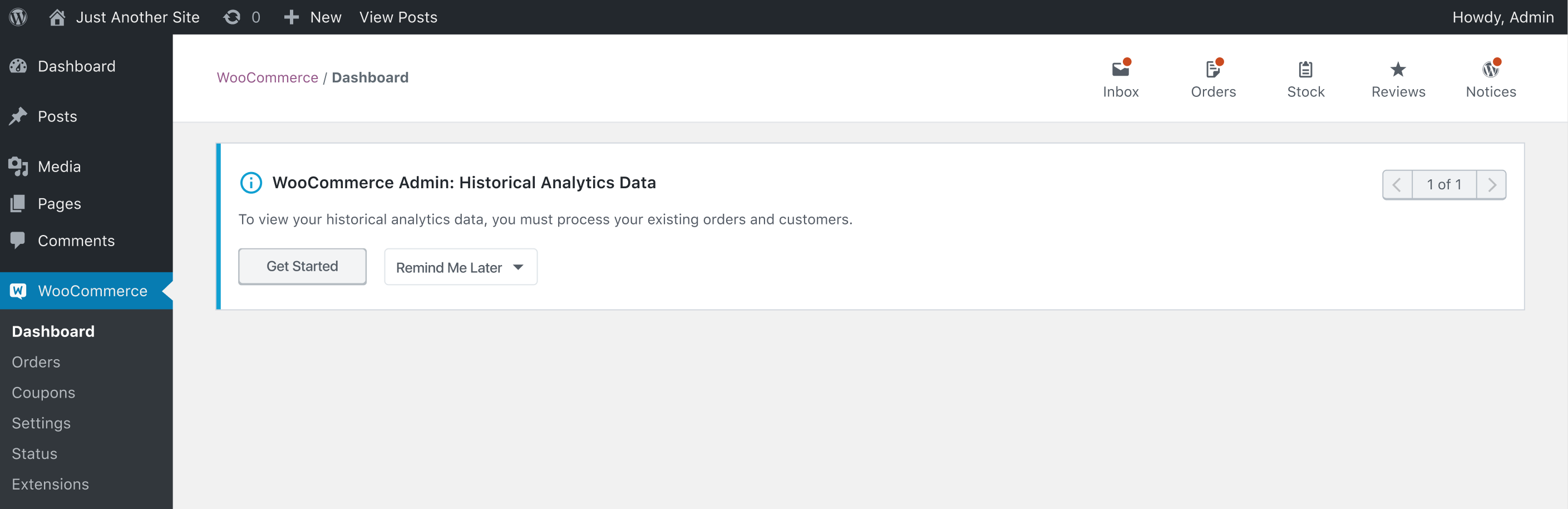Image resolution: width=1568 pixels, height=509 pixels.
Task: Check pending Orders in the activity panel
Action: pos(1213,78)
